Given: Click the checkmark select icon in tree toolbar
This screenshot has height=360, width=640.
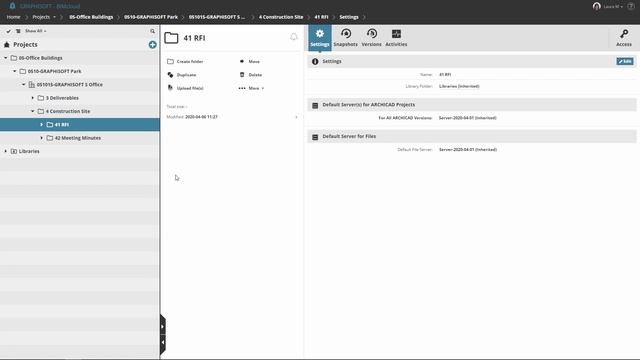Looking at the screenshot, I should click(x=9, y=31).
